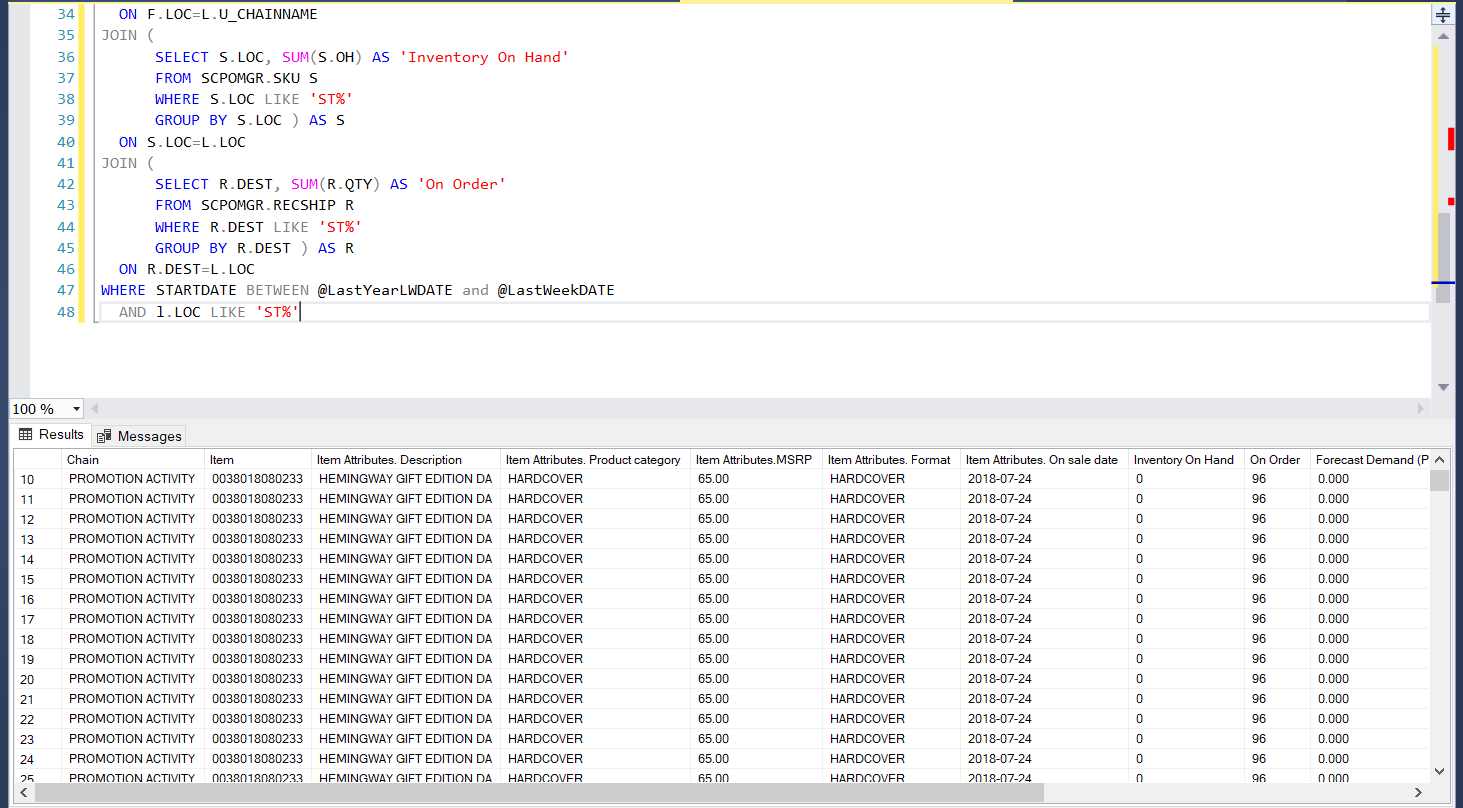
Task: Switch to the Results tab
Action: (x=51, y=435)
